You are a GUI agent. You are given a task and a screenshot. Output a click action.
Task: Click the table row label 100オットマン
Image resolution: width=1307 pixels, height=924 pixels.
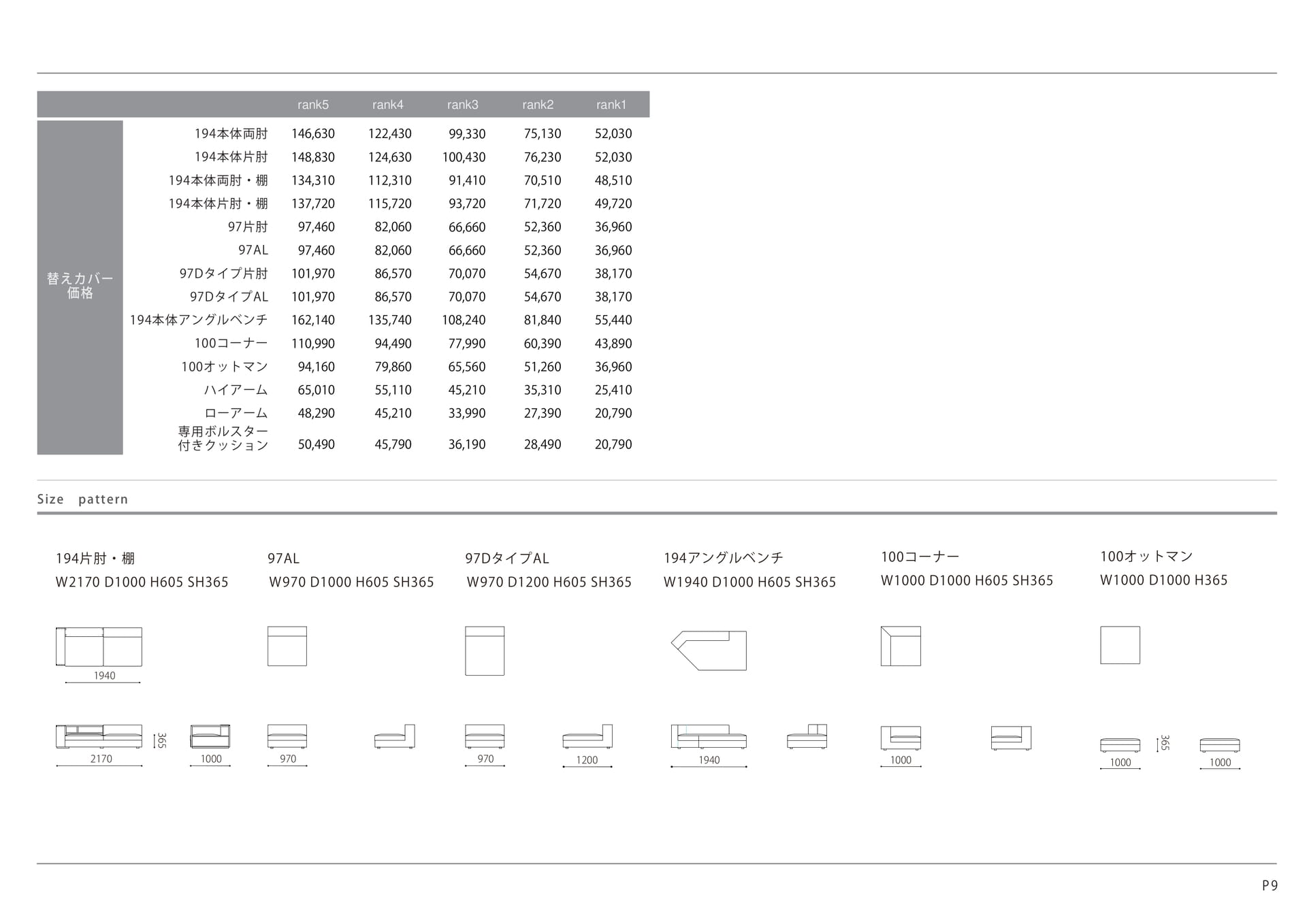[224, 367]
